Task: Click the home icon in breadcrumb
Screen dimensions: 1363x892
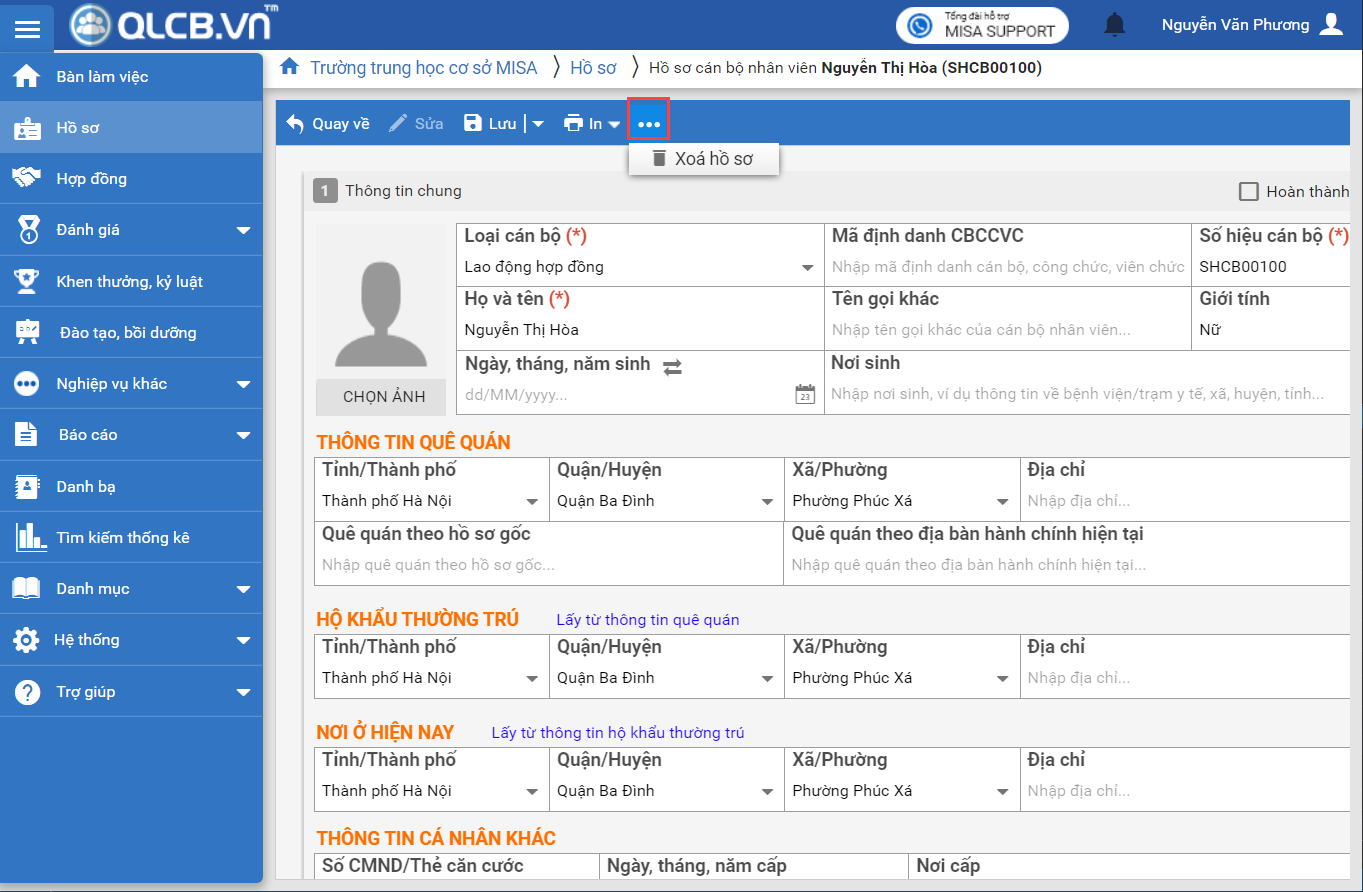Action: pyautogui.click(x=290, y=67)
